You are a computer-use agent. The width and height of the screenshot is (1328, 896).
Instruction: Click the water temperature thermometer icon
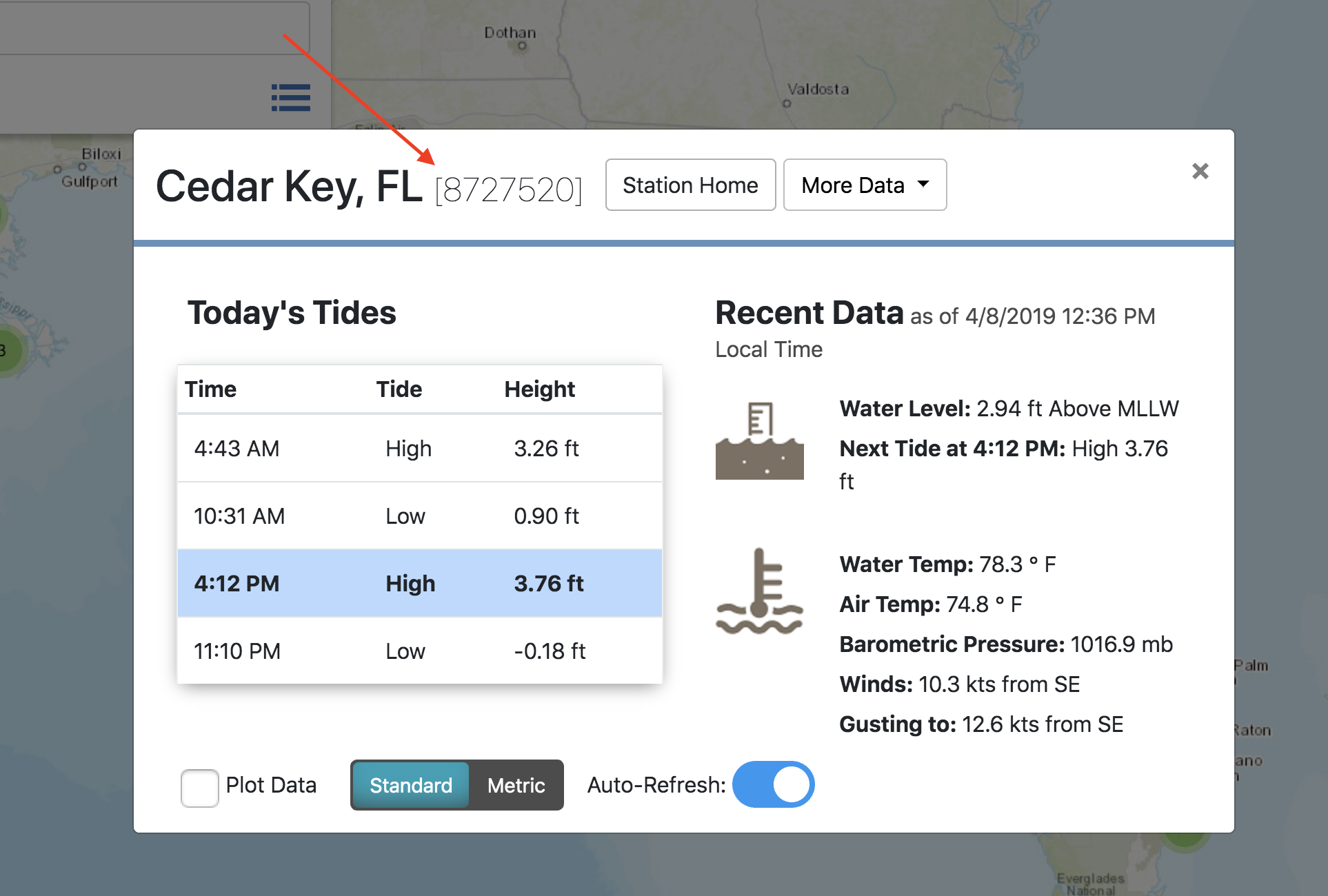(x=759, y=591)
